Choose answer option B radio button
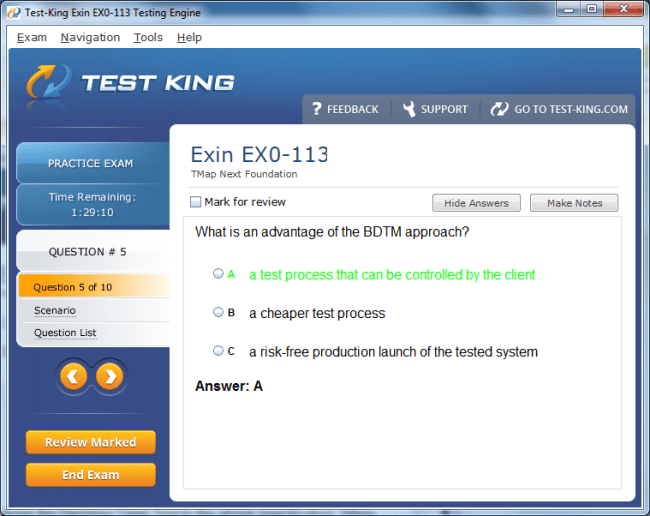This screenshot has width=650, height=516. (x=218, y=312)
